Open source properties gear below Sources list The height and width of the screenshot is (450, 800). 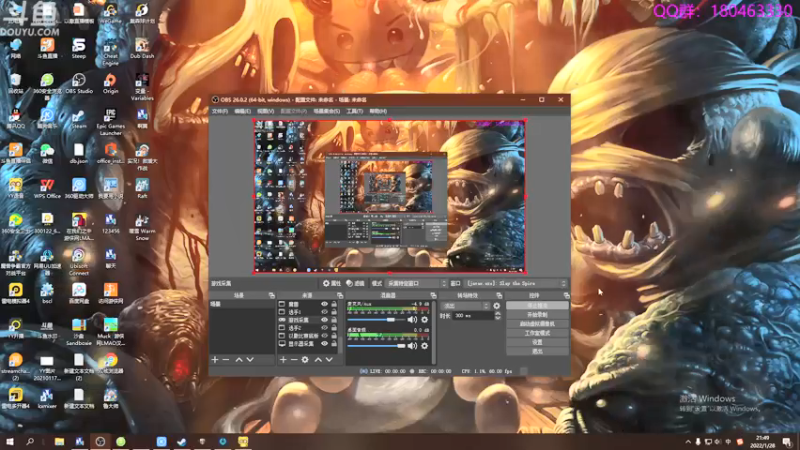(x=305, y=360)
